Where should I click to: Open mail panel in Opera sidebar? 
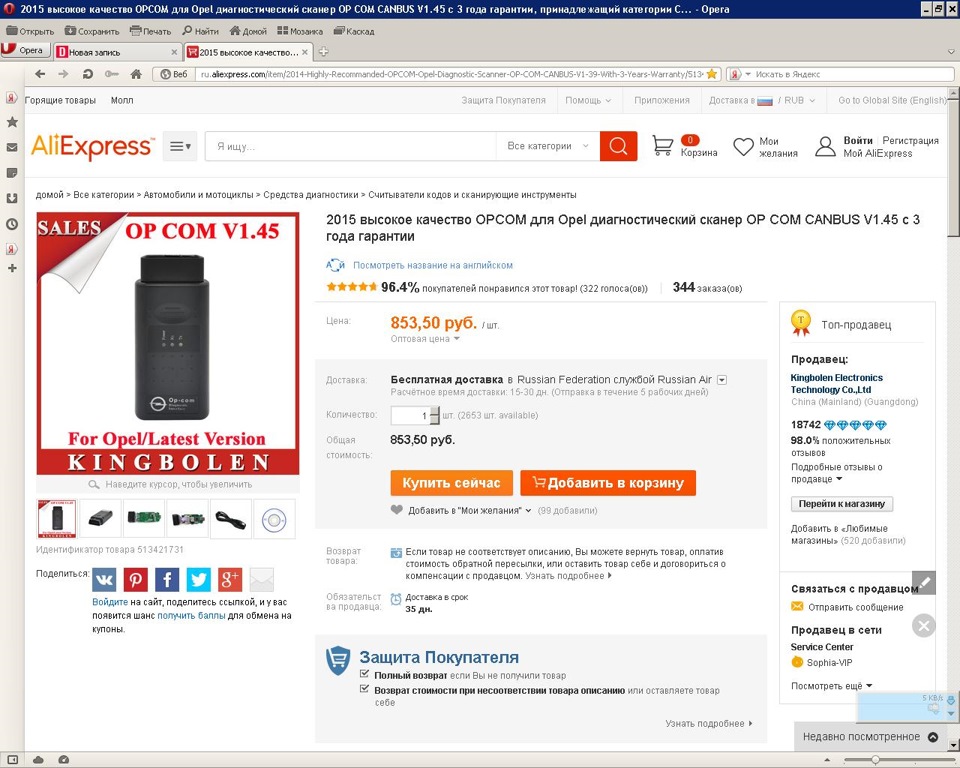coord(12,148)
